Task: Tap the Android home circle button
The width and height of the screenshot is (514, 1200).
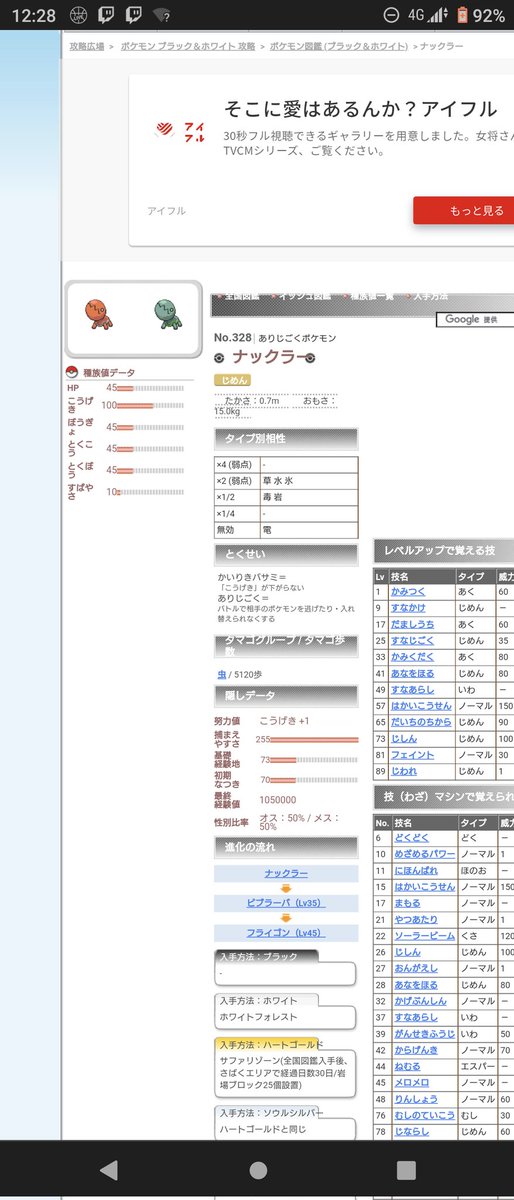Action: [x=258, y=1170]
